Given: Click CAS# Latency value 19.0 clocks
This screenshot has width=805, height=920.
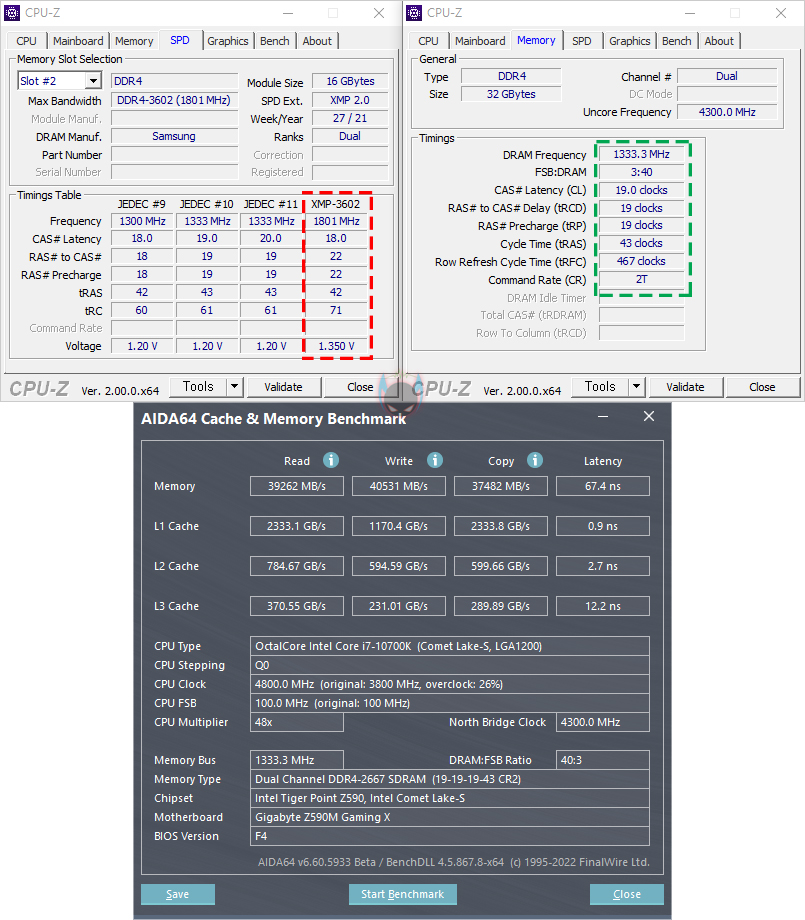Looking at the screenshot, I should [x=642, y=190].
